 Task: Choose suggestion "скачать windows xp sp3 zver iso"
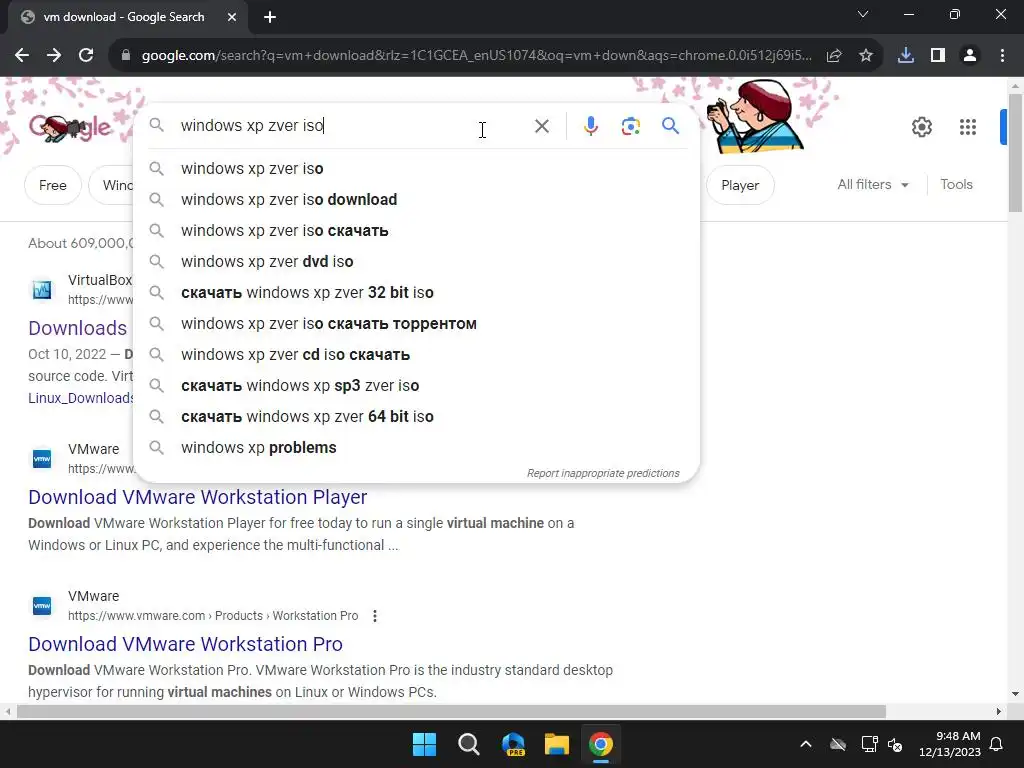[x=416, y=386]
